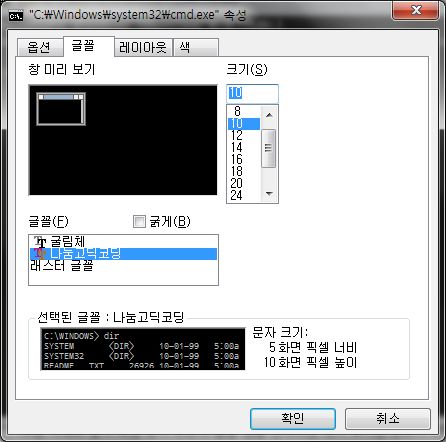Choose the 굴림체 font
Screen dimensions: 446x442
(x=123, y=242)
